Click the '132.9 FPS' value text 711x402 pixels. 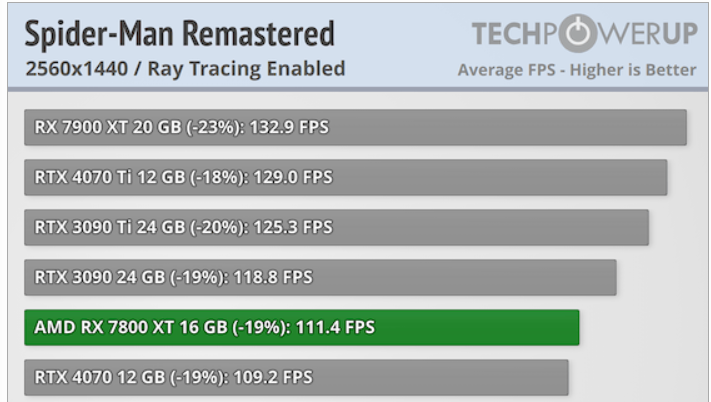[x=289, y=127]
